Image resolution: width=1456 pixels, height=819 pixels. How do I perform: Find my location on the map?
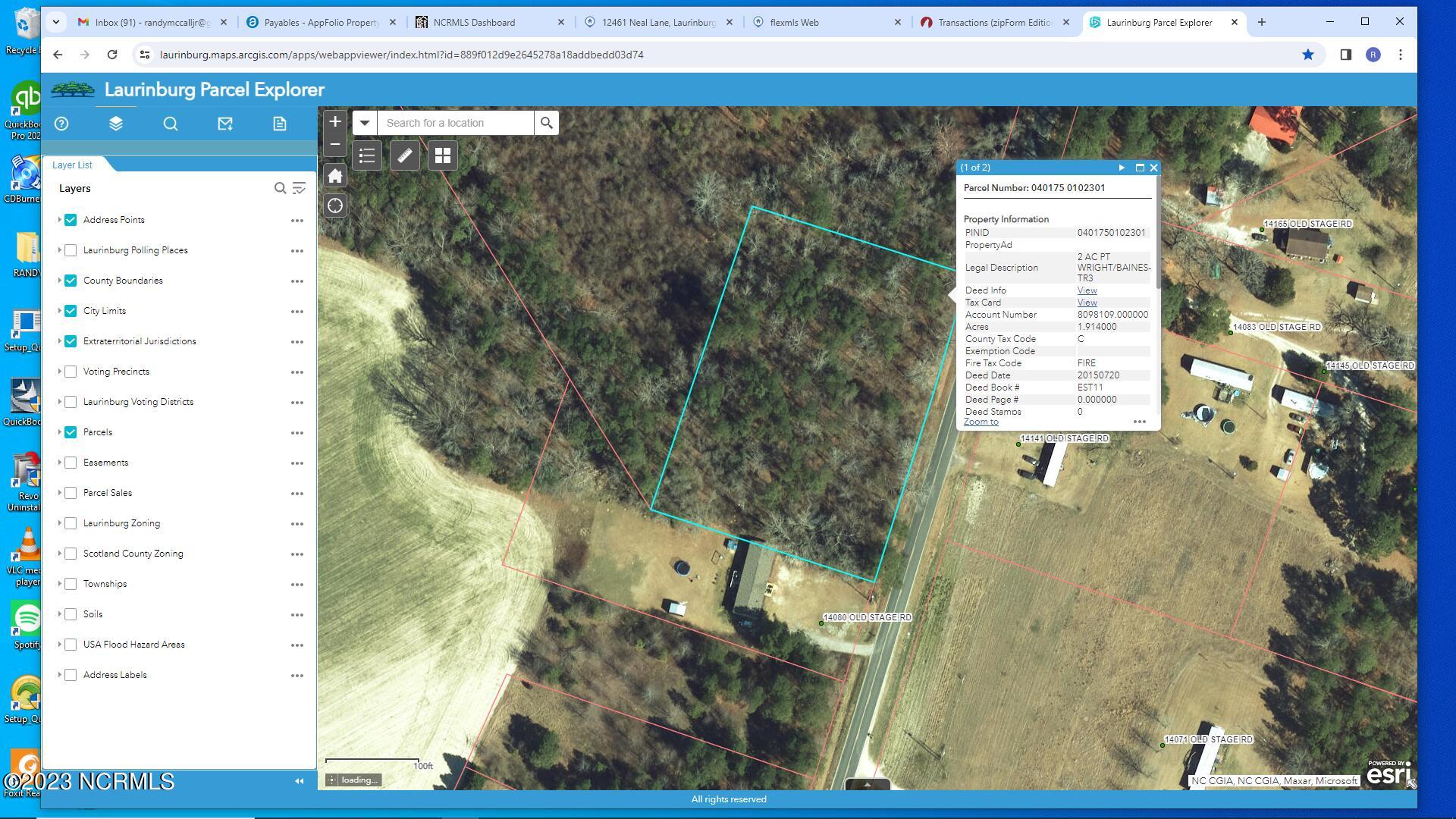coord(335,206)
